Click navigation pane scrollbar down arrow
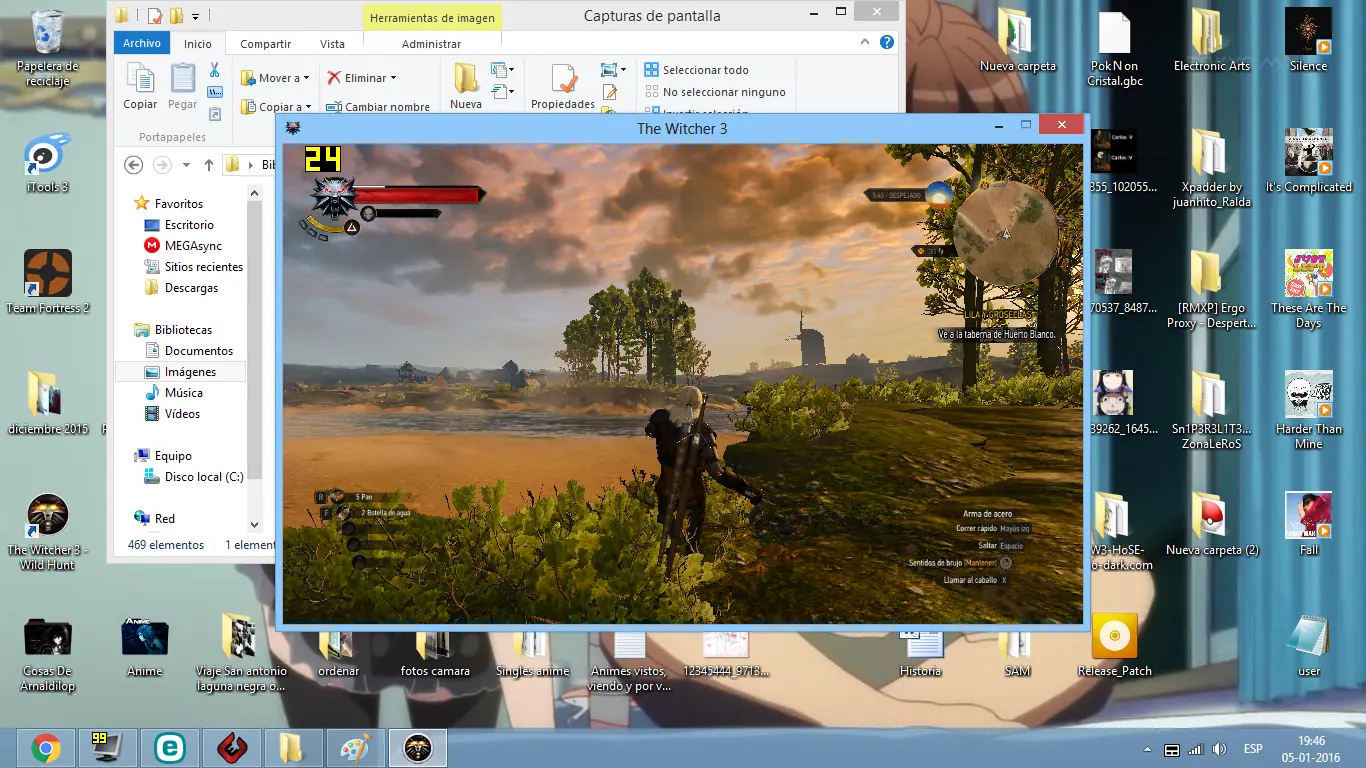Screen dimensions: 1366x768 tap(254, 525)
